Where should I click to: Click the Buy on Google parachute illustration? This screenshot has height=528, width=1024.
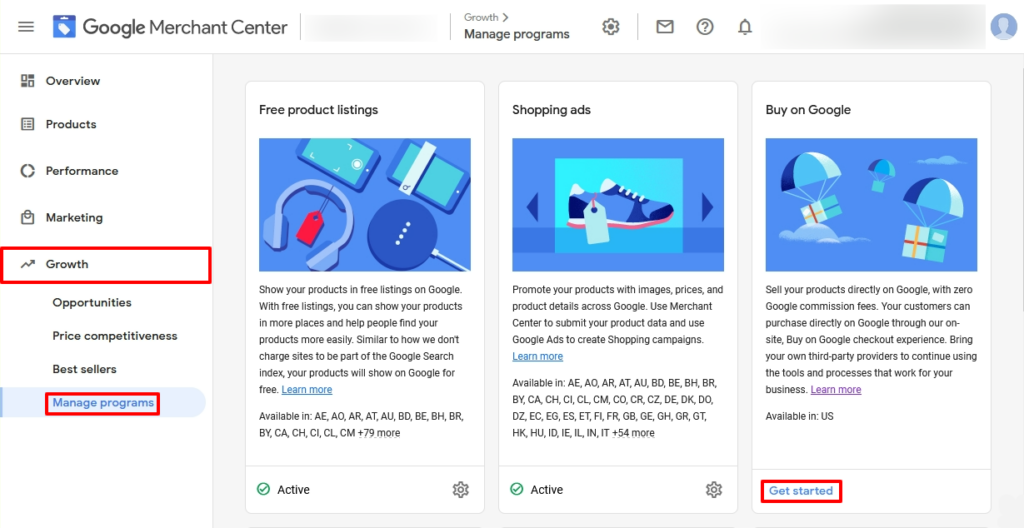871,205
